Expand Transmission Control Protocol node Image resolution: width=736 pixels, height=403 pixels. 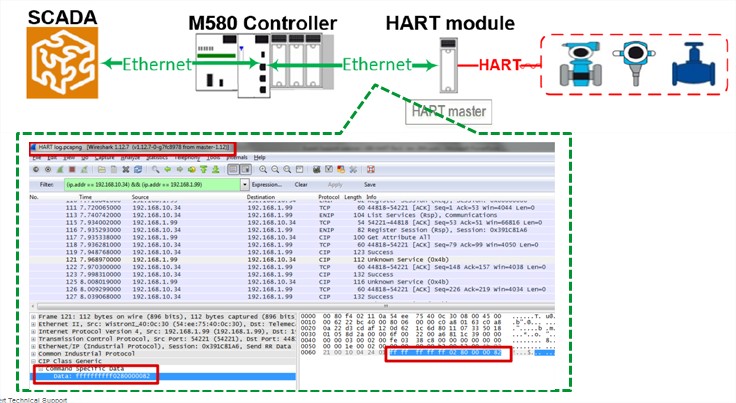(33, 339)
